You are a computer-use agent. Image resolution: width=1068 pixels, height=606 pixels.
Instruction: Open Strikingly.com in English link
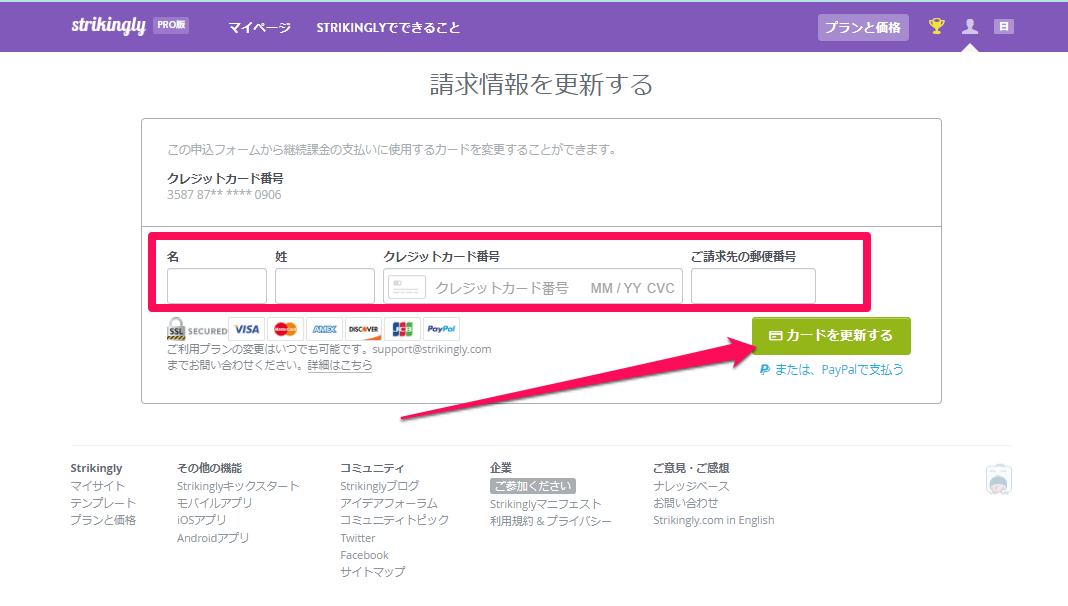tap(714, 520)
